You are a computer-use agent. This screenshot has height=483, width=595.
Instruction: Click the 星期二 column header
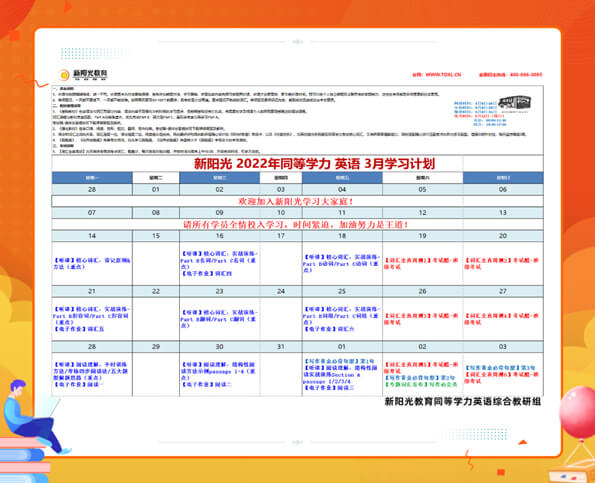click(x=156, y=178)
